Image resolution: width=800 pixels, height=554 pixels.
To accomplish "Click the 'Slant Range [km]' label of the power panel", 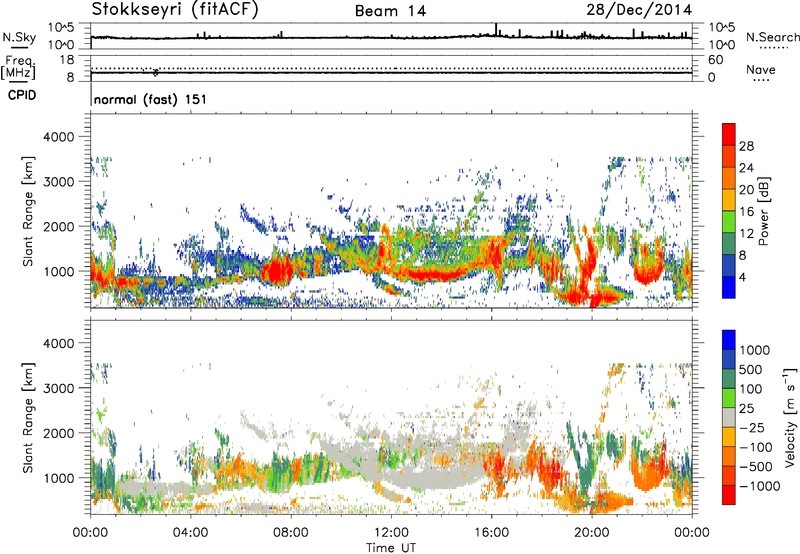I will pyautogui.click(x=28, y=211).
